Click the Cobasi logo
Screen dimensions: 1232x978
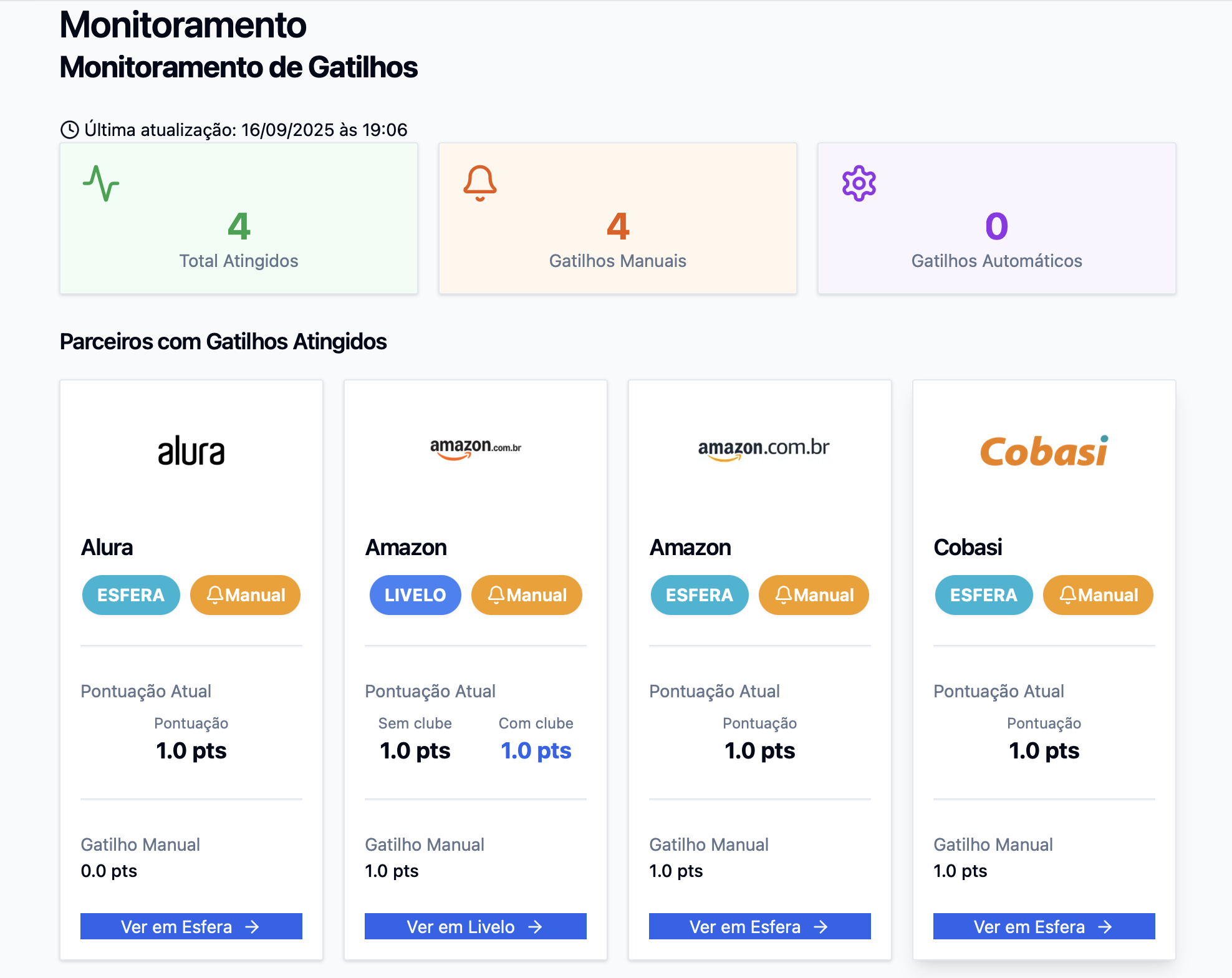pyautogui.click(x=1044, y=451)
